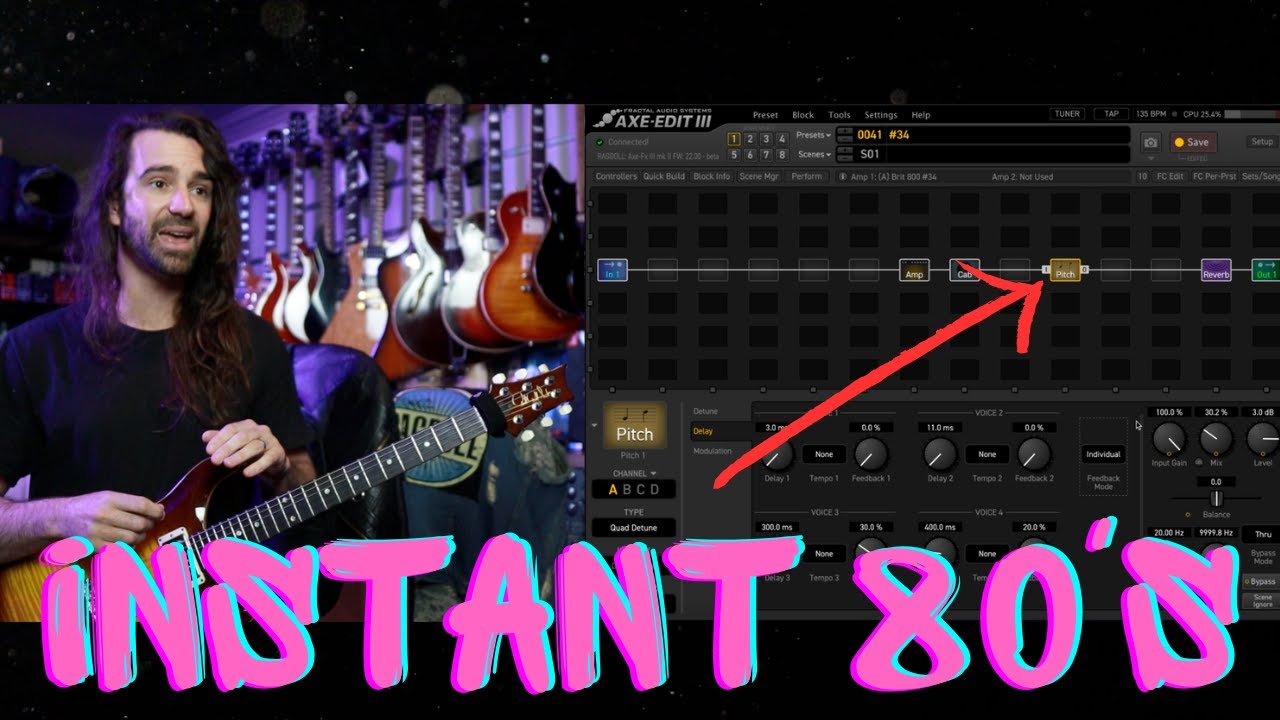Click the camera snapshot icon

(x=1151, y=143)
